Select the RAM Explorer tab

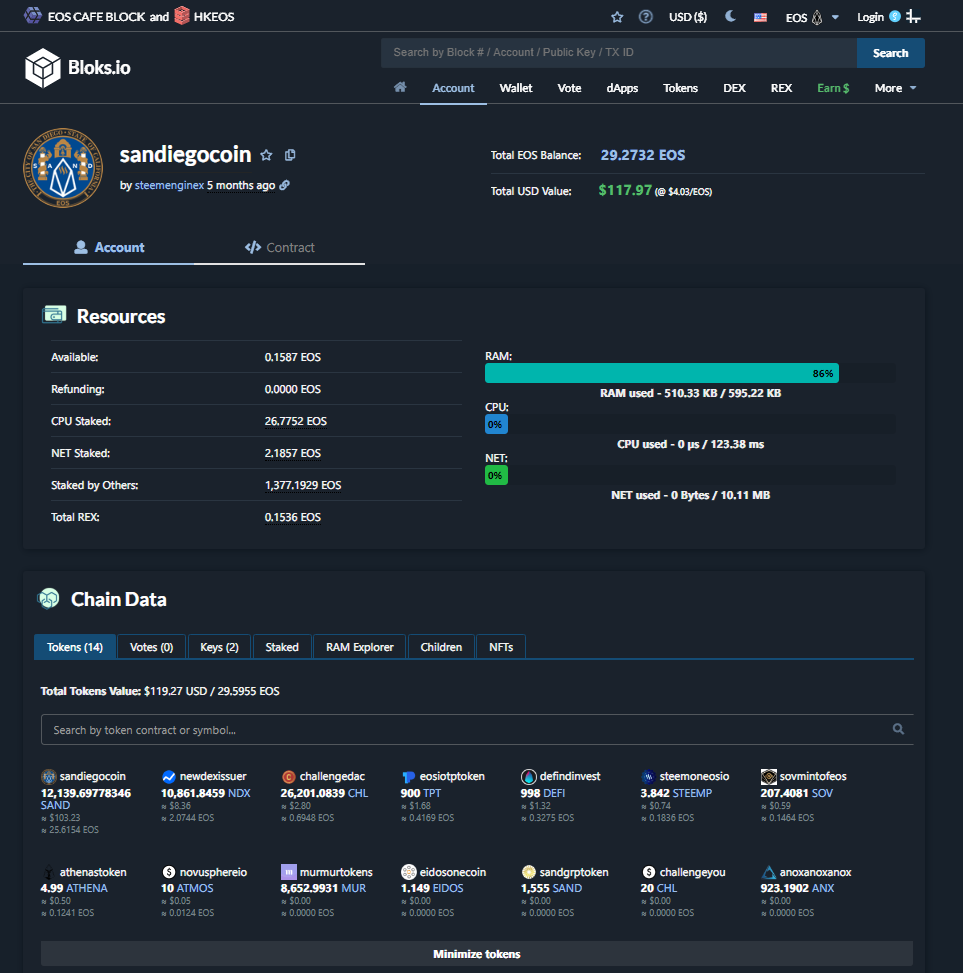[x=360, y=647]
